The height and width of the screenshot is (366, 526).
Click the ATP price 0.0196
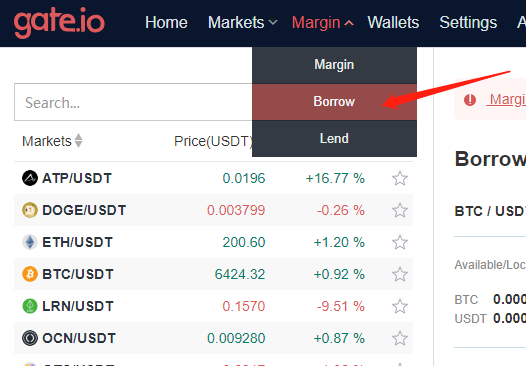click(244, 178)
